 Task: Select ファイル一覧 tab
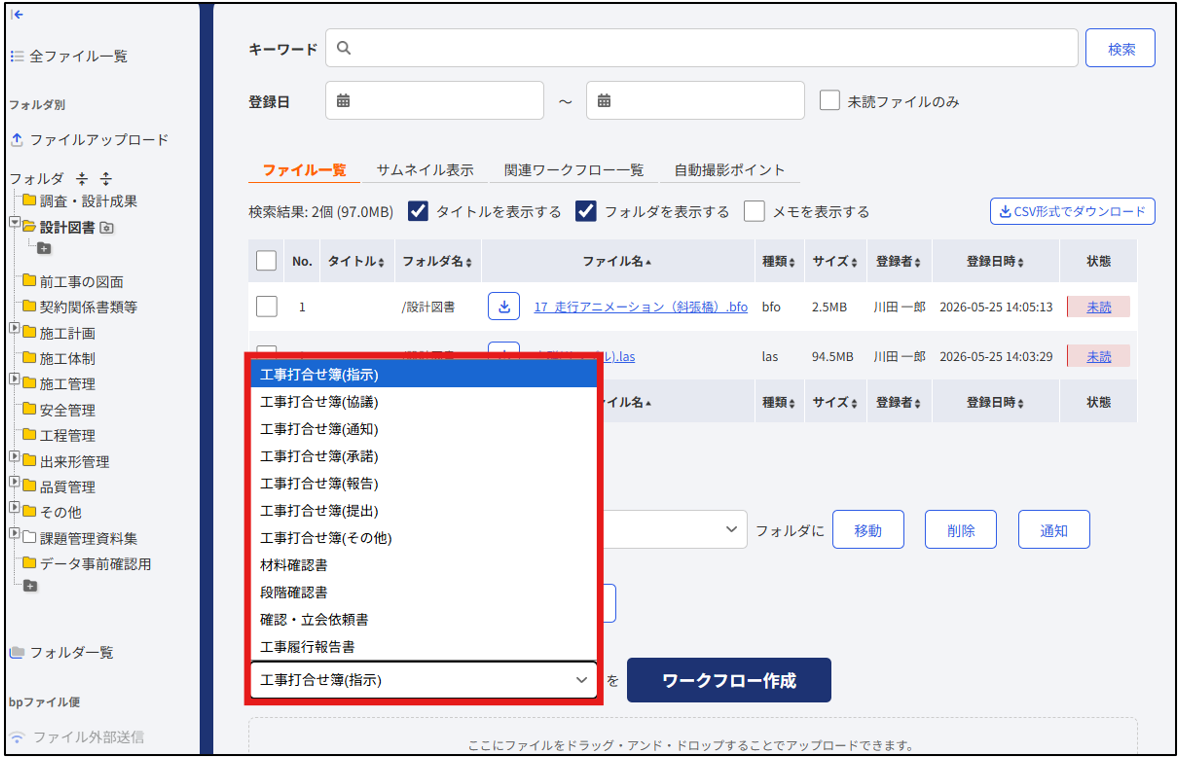304,170
